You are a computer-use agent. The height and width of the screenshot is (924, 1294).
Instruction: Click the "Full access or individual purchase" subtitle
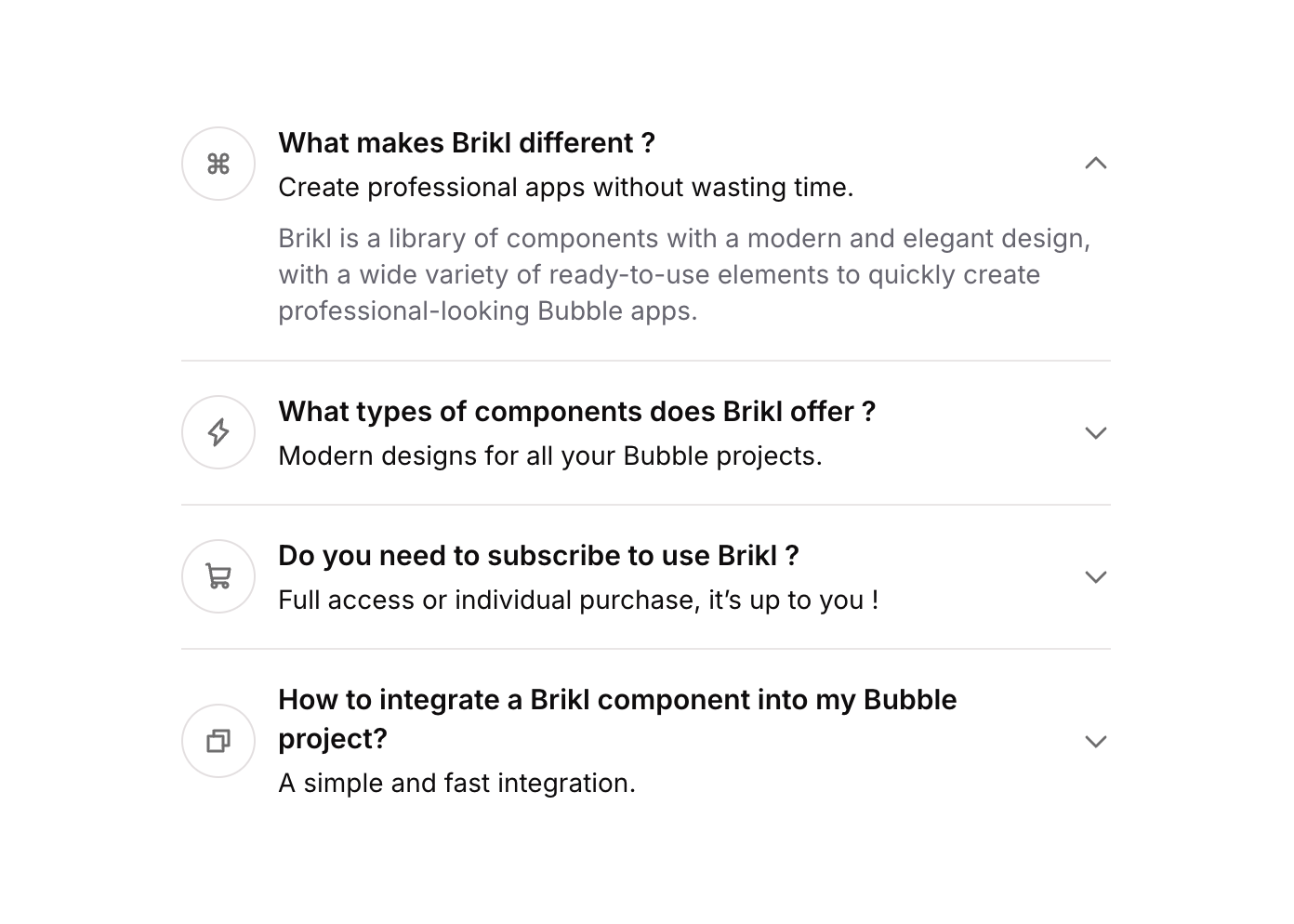click(x=578, y=601)
